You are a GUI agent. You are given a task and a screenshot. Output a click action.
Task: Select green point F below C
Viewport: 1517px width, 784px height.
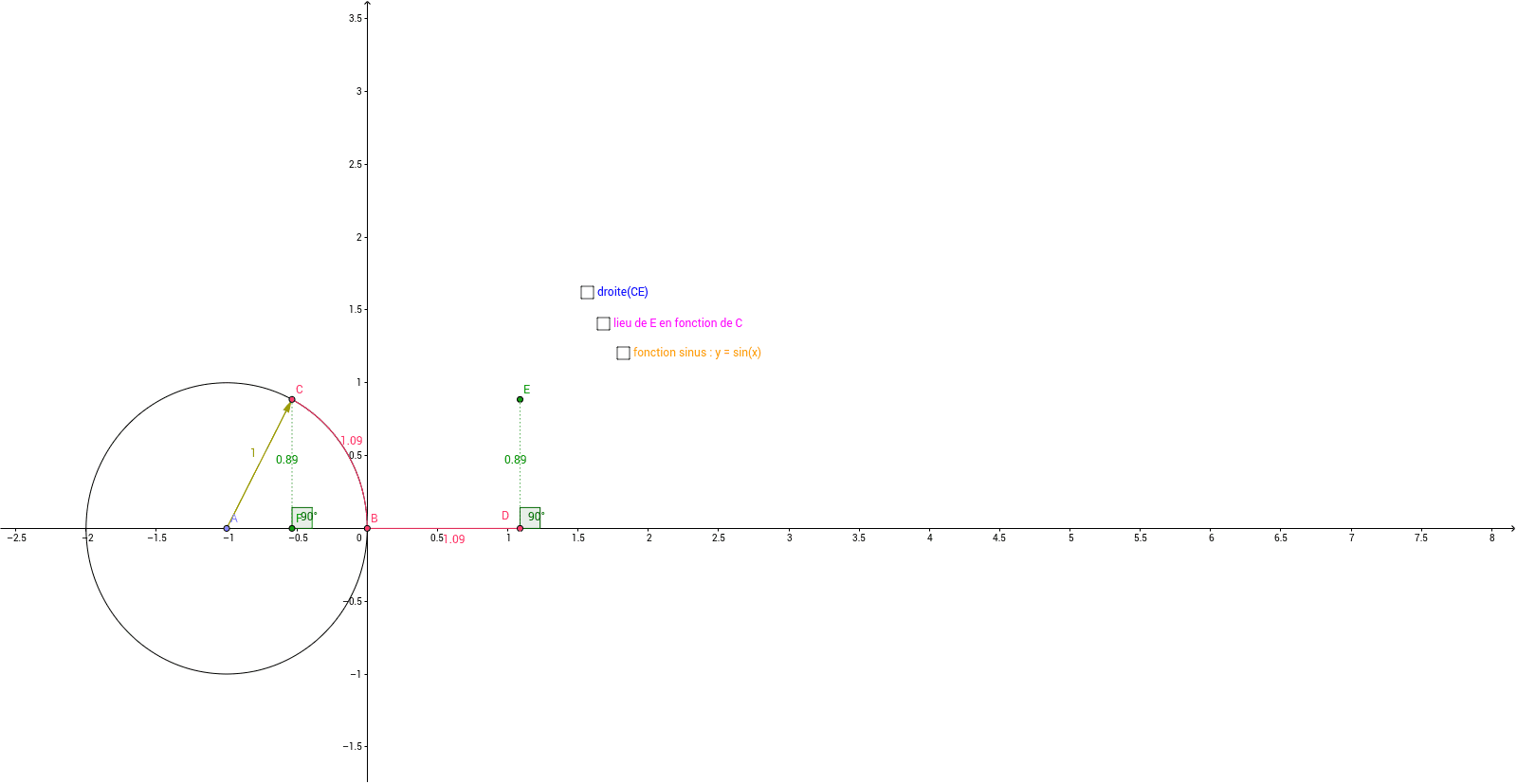pyautogui.click(x=292, y=528)
